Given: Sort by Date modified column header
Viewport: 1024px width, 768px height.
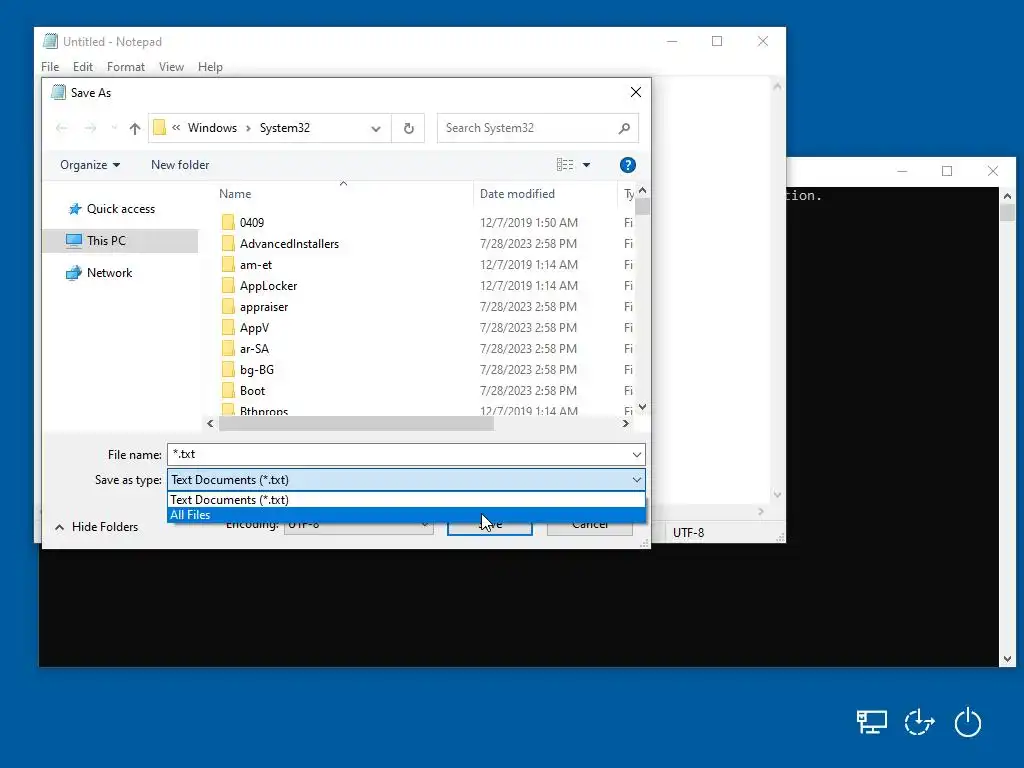Looking at the screenshot, I should (545, 194).
